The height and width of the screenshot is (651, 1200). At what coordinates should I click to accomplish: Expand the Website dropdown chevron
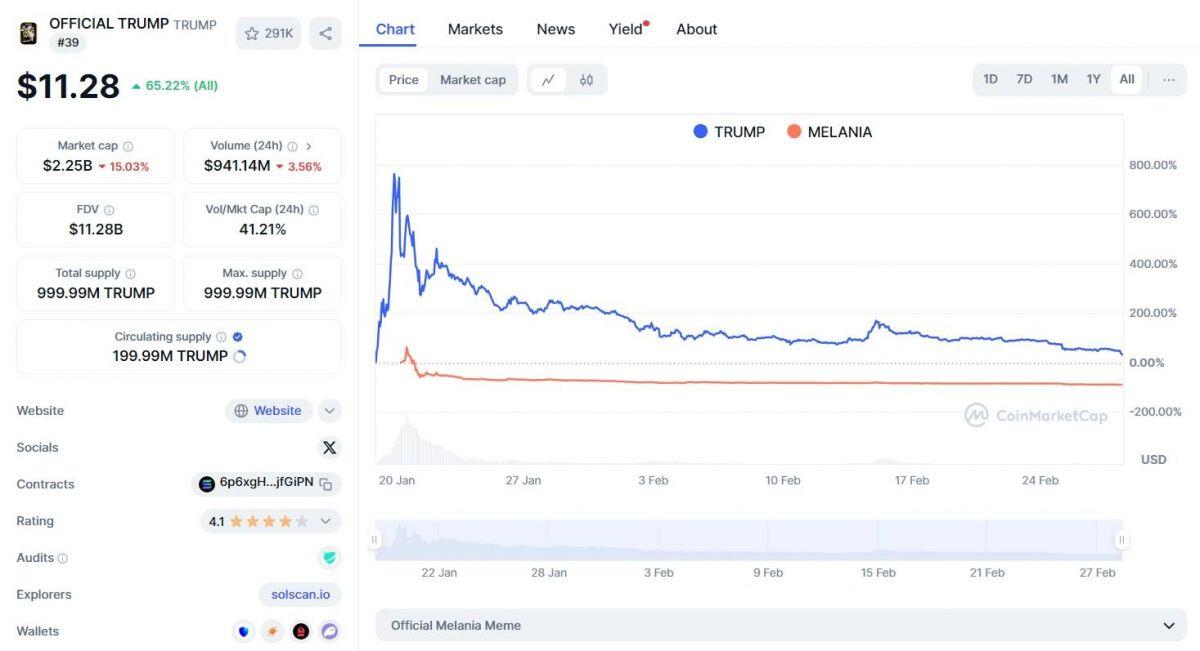329,410
